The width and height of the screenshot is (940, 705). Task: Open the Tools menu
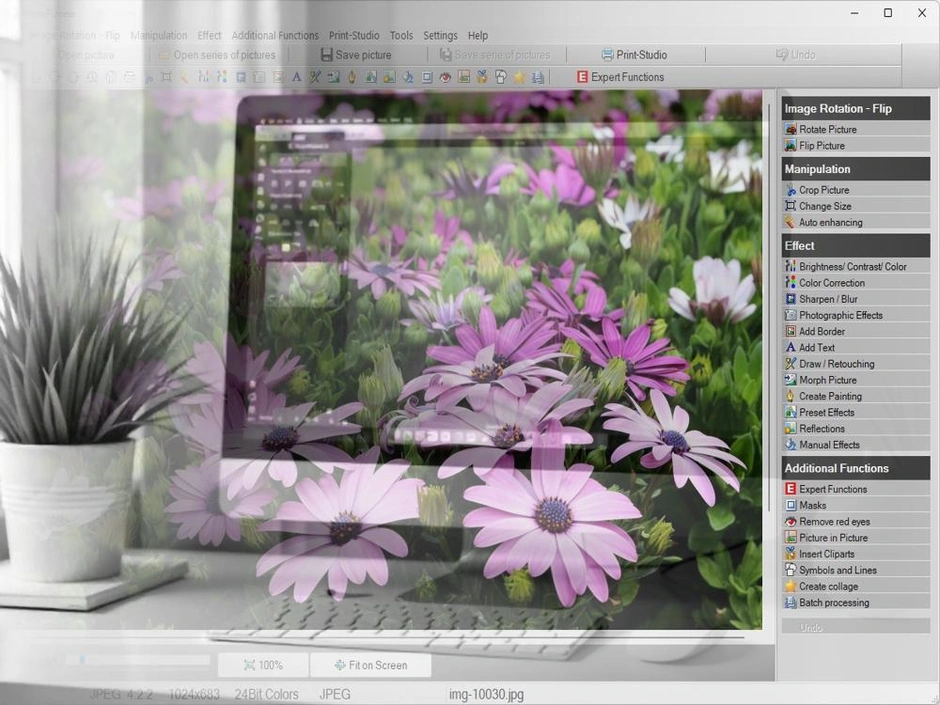(401, 35)
